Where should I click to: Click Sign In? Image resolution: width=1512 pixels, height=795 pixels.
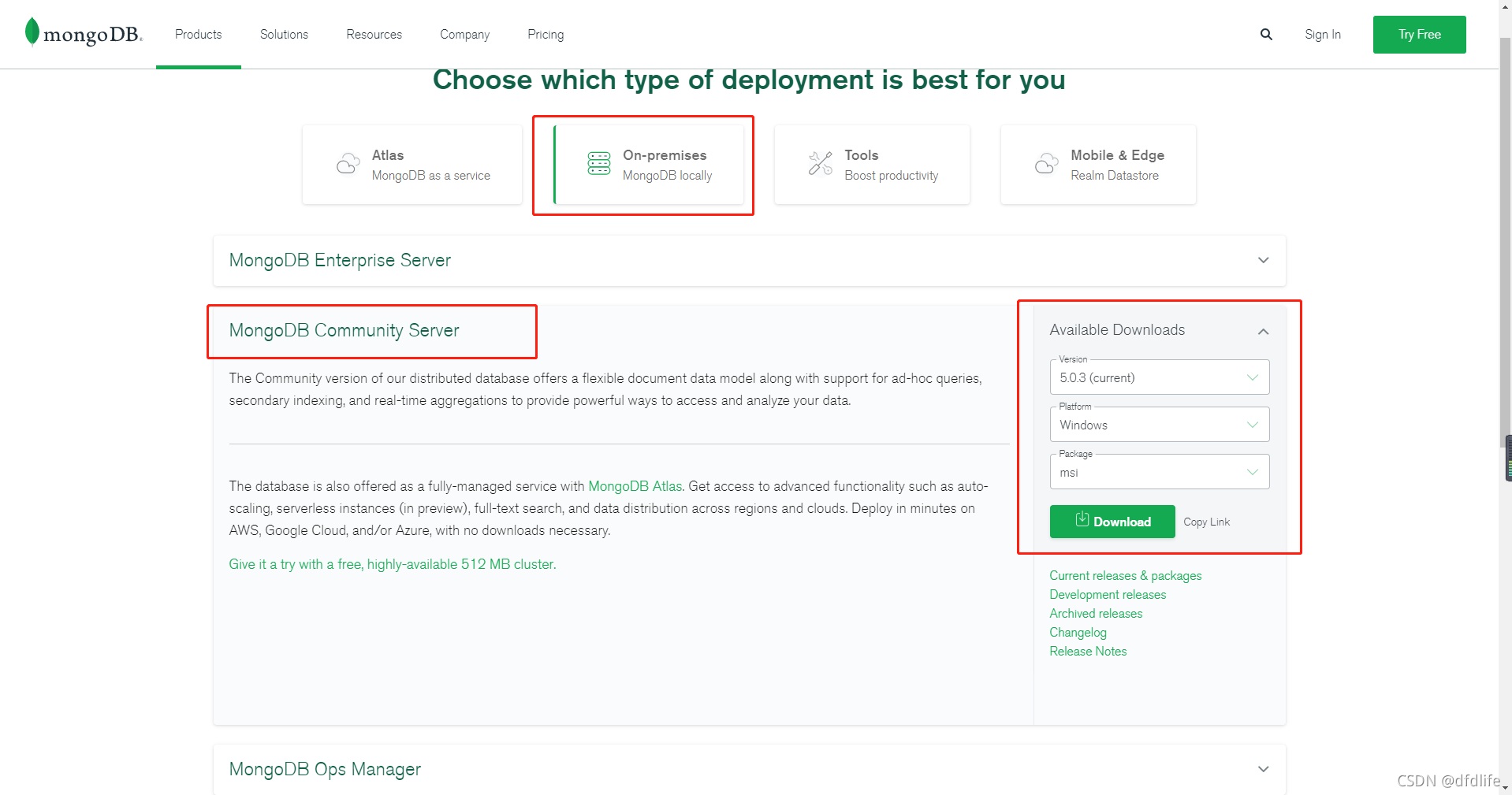click(1322, 35)
